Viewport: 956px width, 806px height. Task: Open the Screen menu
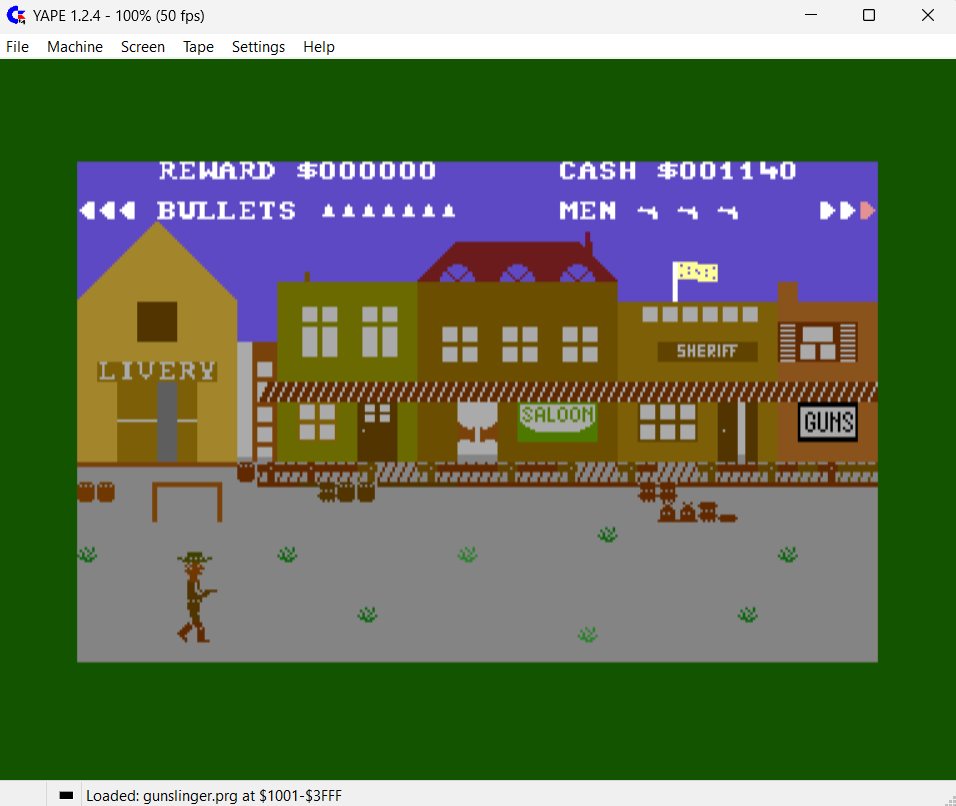pos(143,47)
